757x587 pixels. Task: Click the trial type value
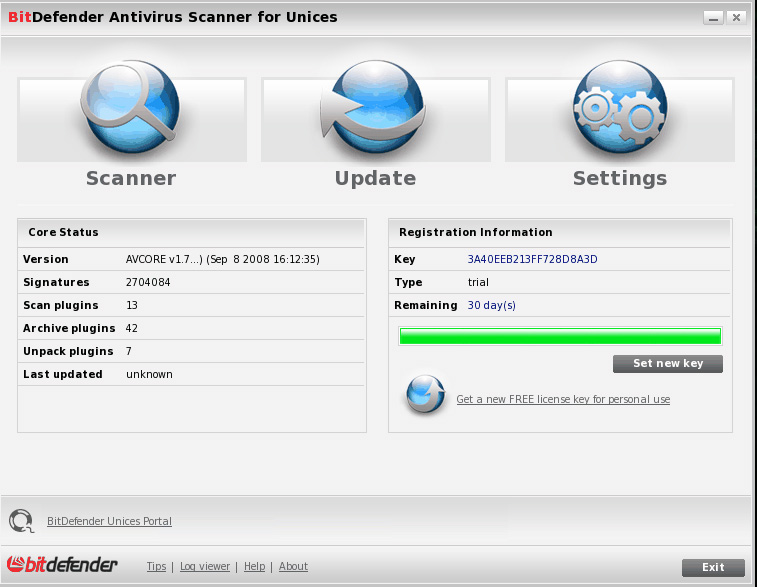tap(478, 282)
